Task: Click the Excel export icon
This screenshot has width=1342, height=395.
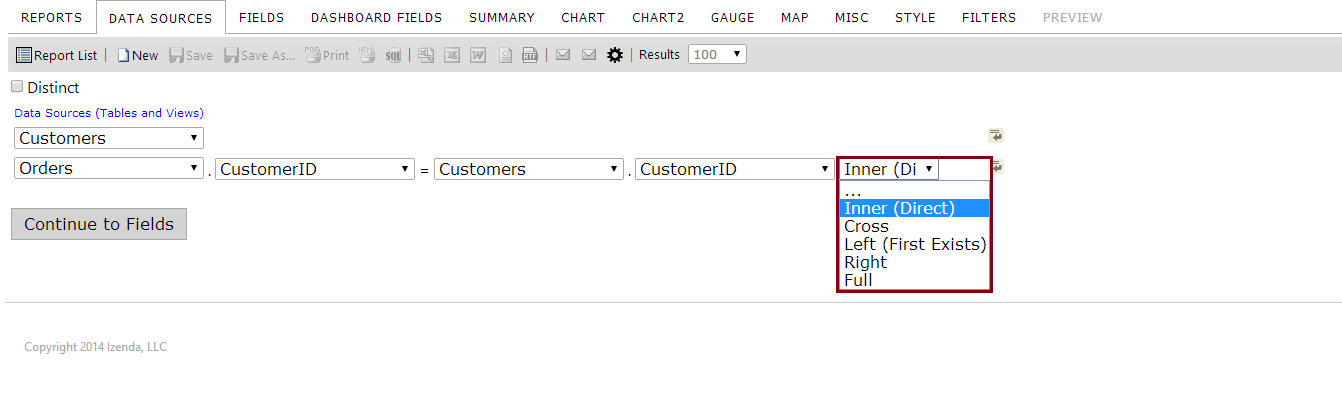Action: click(452, 55)
